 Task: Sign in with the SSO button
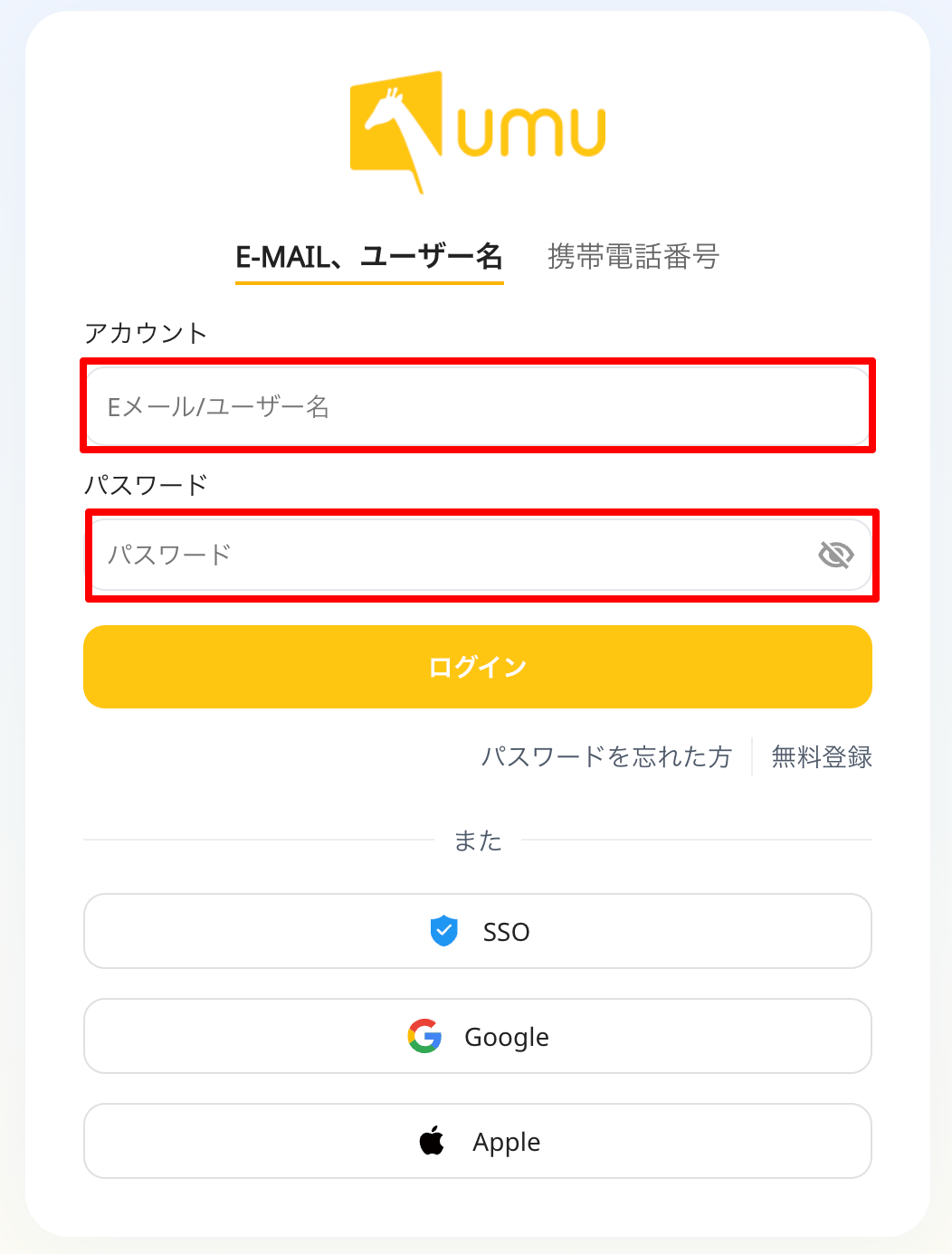[478, 931]
